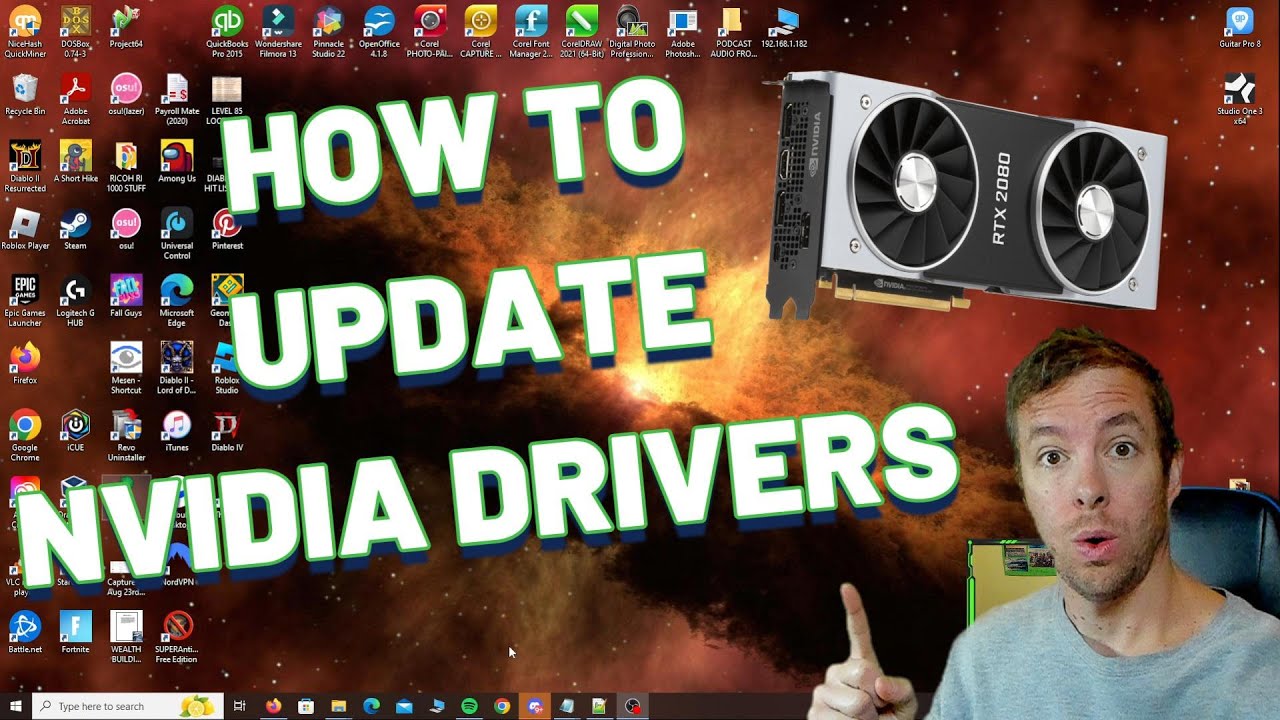Viewport: 1280px width, 720px height.
Task: Open File Explorer from the taskbar
Action: click(x=338, y=706)
